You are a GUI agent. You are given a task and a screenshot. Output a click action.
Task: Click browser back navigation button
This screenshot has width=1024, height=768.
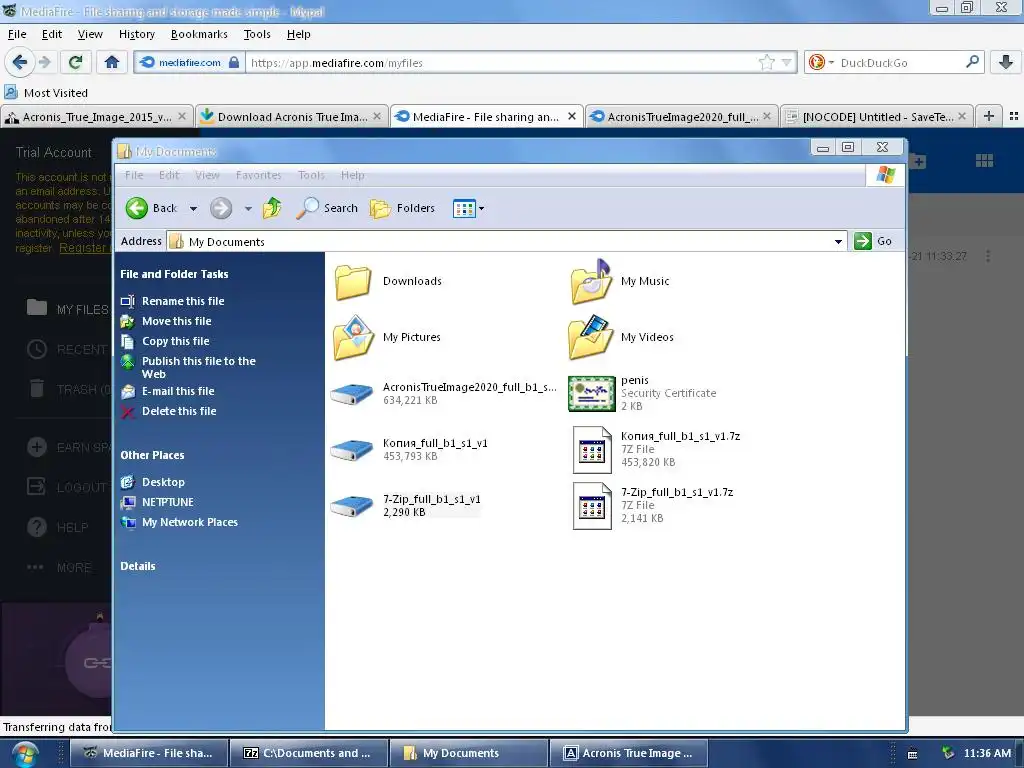tap(19, 62)
